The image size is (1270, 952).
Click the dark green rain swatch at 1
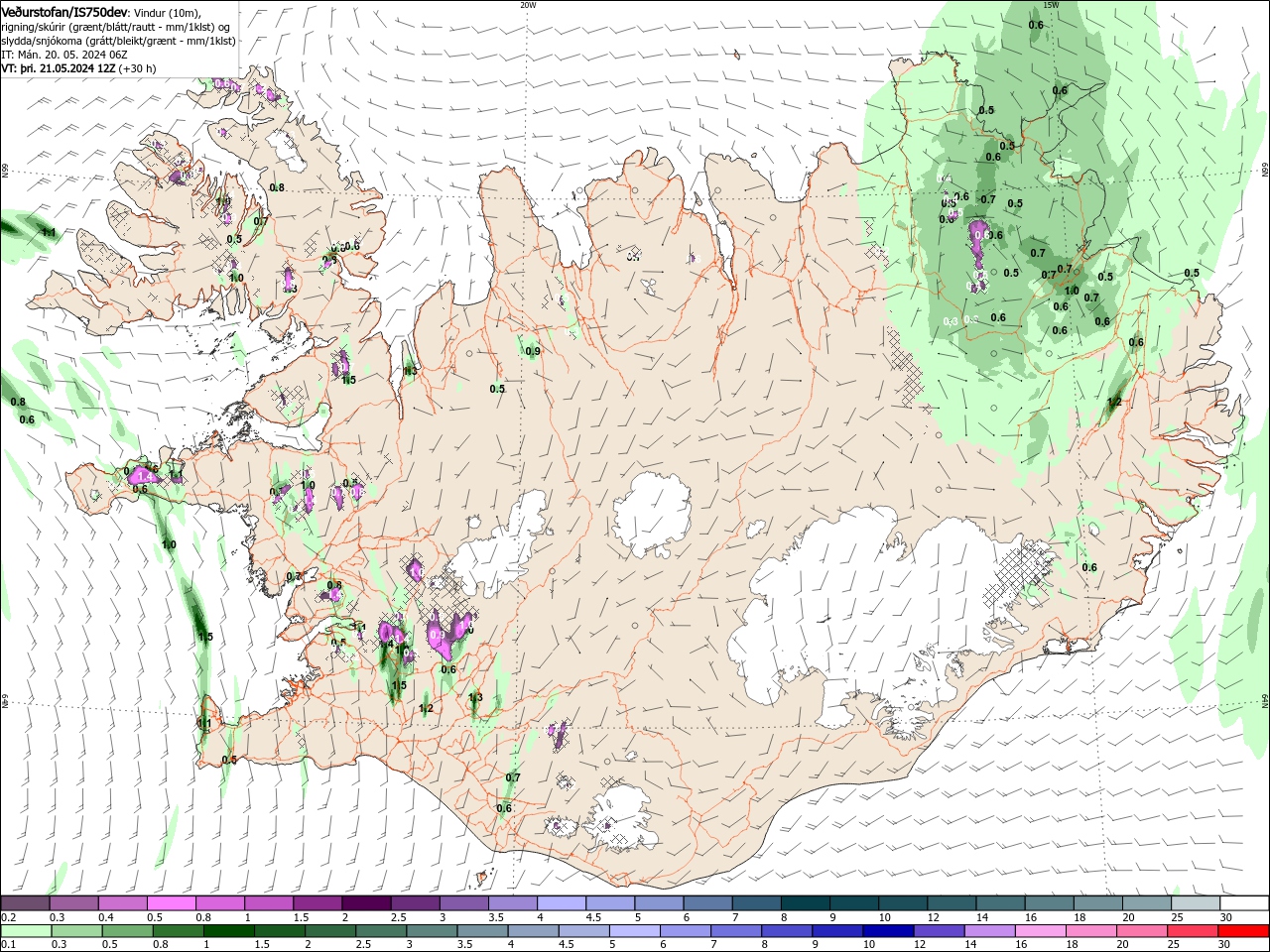coord(228,931)
